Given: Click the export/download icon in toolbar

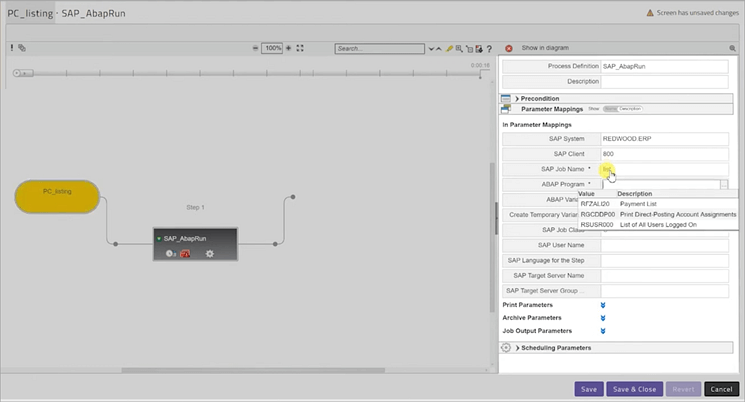Looking at the screenshot, I should coord(479,48).
